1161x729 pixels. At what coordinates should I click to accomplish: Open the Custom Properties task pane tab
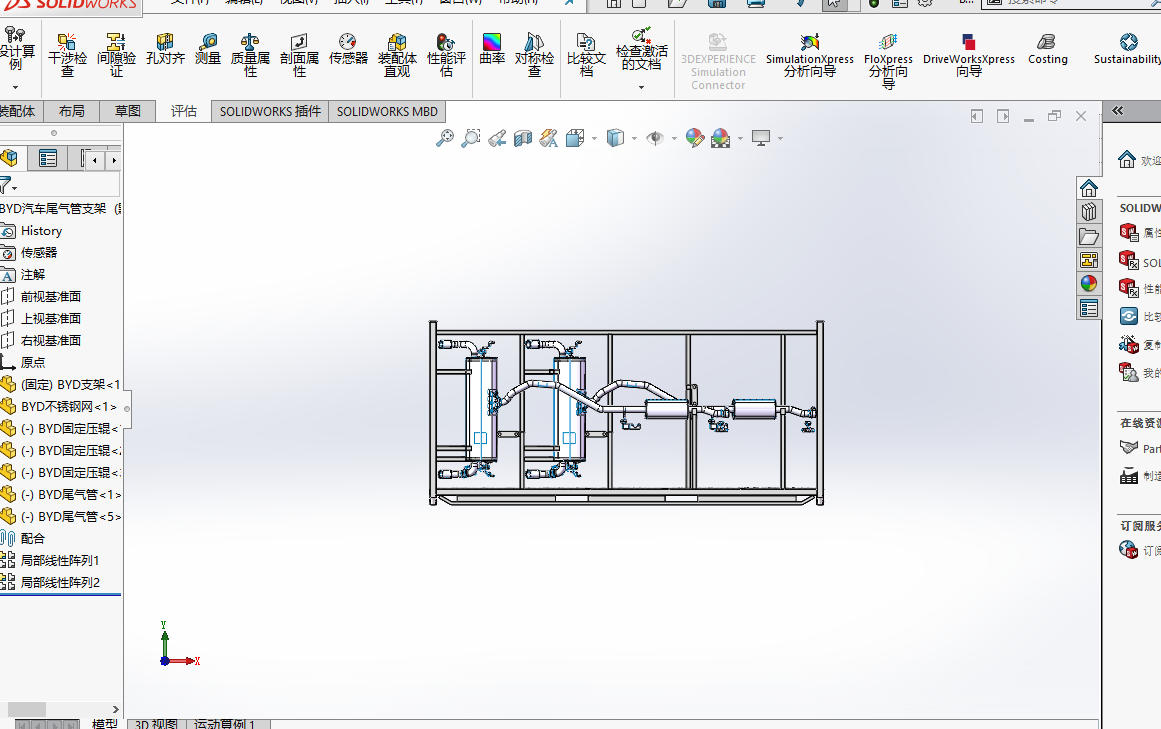coord(1088,308)
